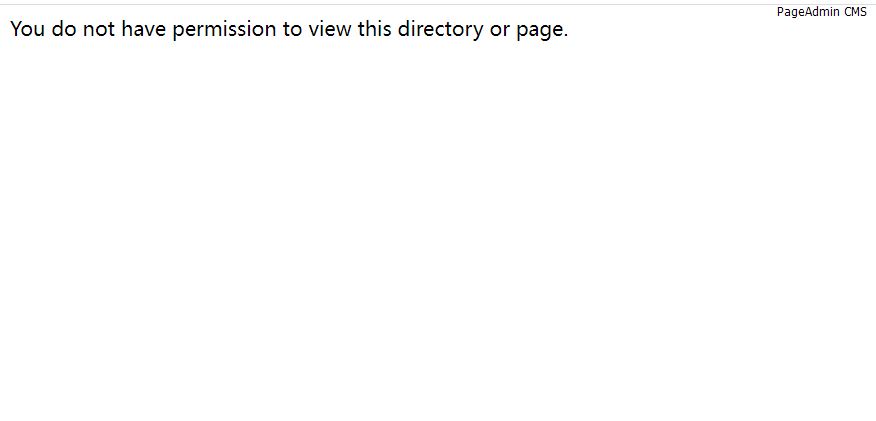Click the permission denied error message

click(x=289, y=30)
